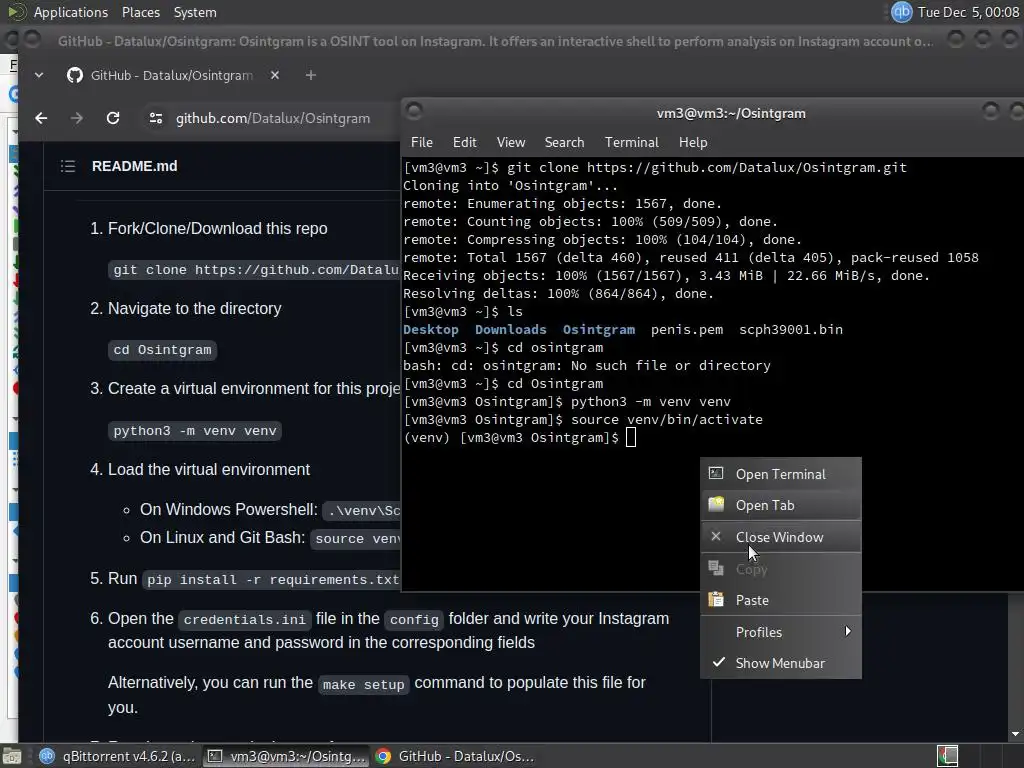
Task: Open a new browser tab
Action: pos(311,76)
